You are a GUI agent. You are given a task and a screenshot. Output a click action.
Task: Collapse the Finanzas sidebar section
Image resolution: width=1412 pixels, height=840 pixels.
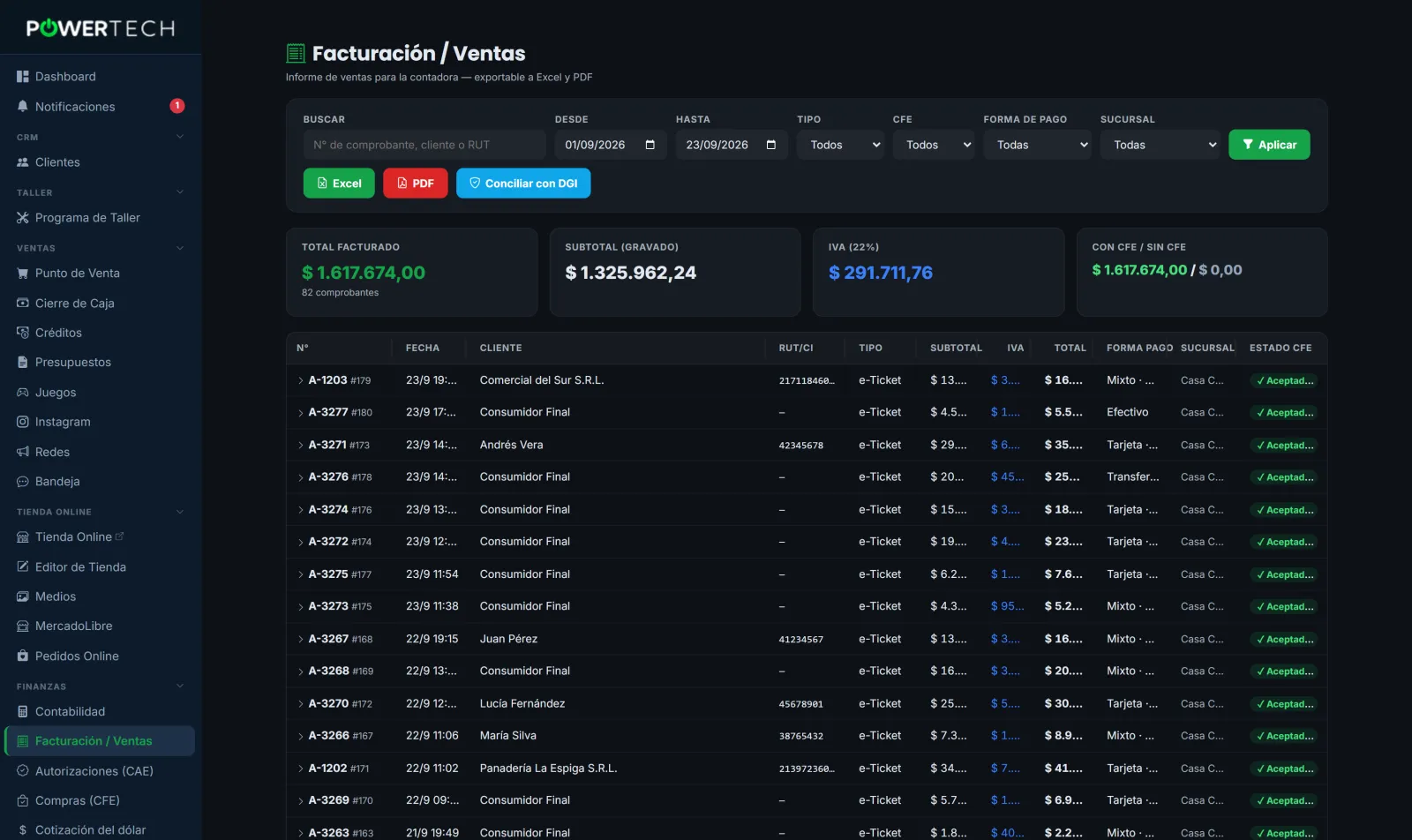pyautogui.click(x=180, y=686)
